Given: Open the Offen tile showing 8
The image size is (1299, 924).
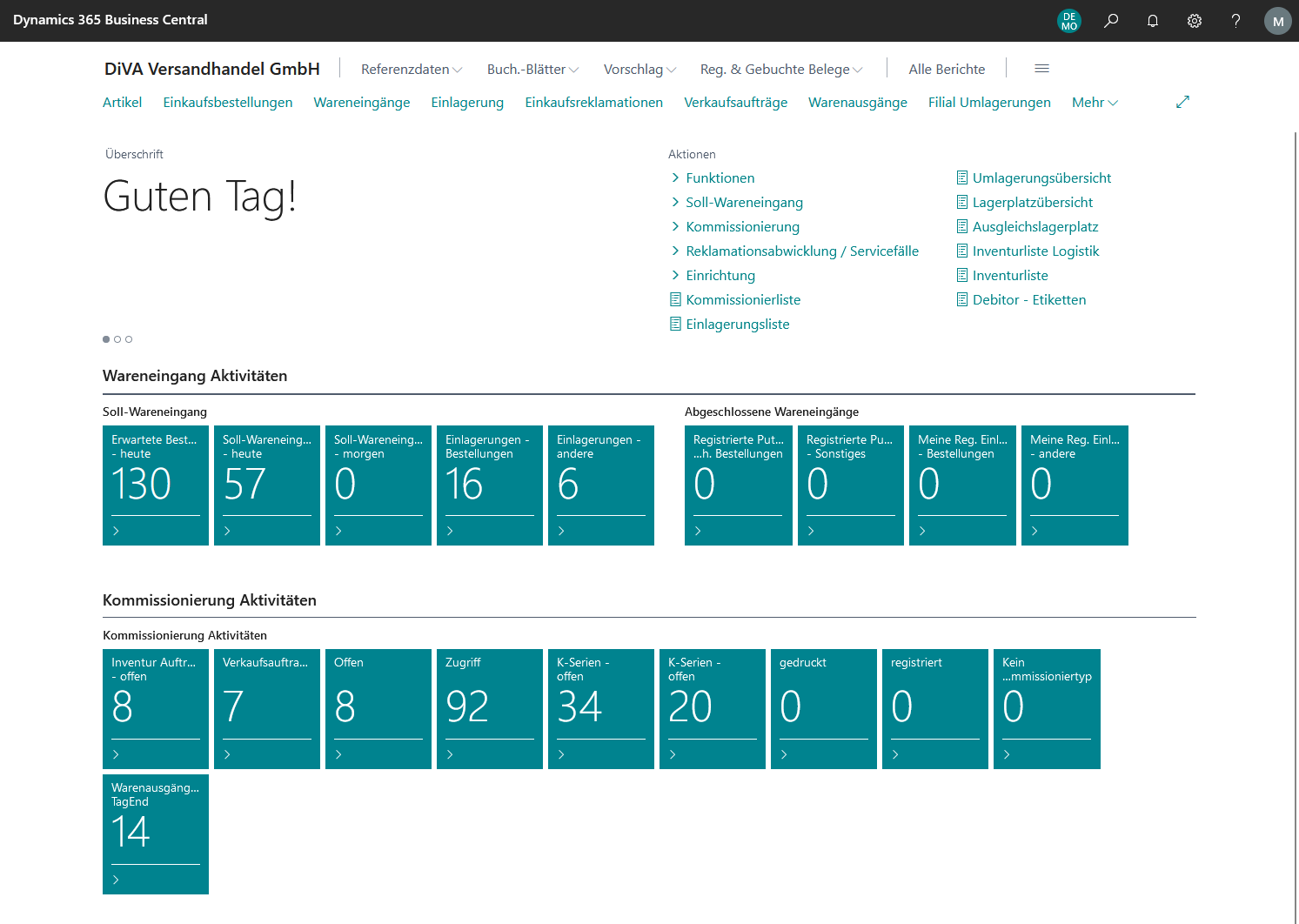Looking at the screenshot, I should pyautogui.click(x=378, y=709).
